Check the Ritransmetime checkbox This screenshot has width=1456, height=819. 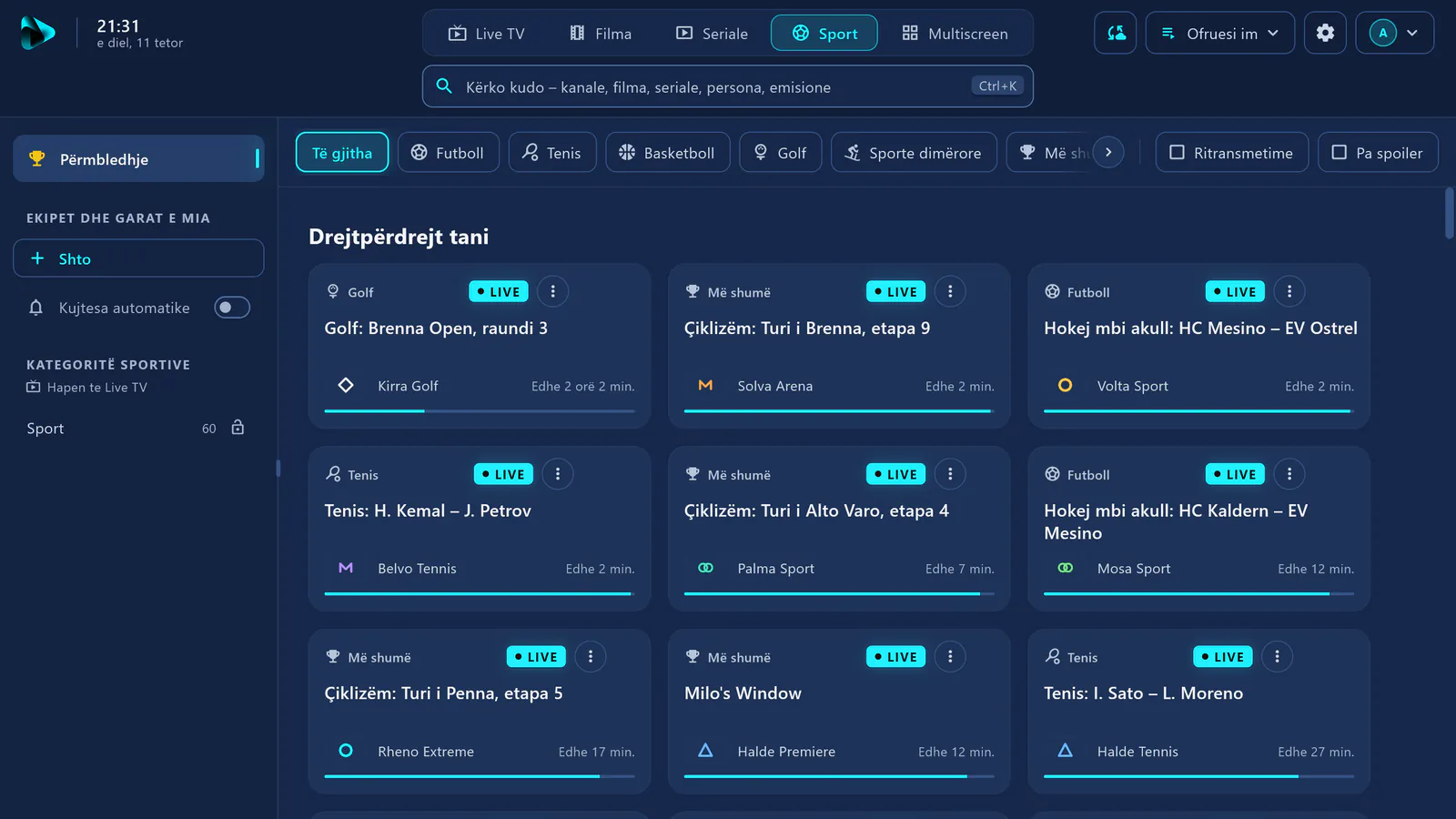point(1231,153)
